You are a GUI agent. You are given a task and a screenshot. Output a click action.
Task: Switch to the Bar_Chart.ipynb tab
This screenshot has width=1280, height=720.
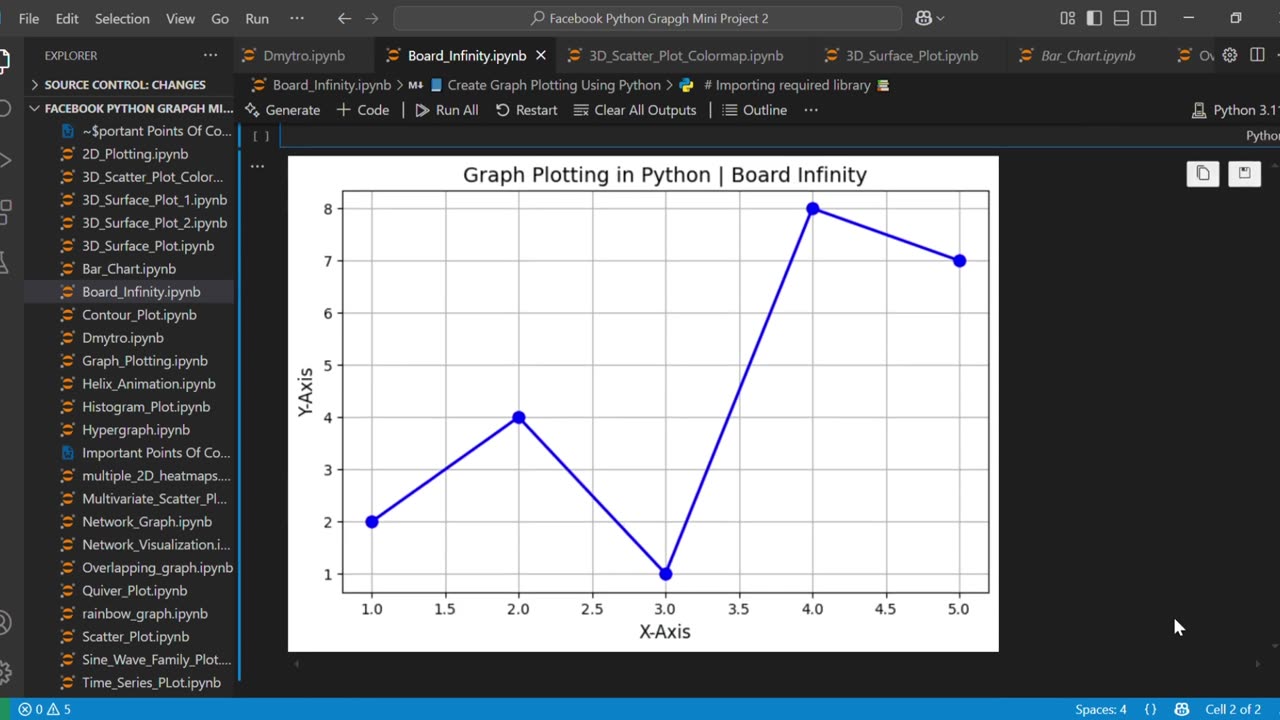[1088, 56]
